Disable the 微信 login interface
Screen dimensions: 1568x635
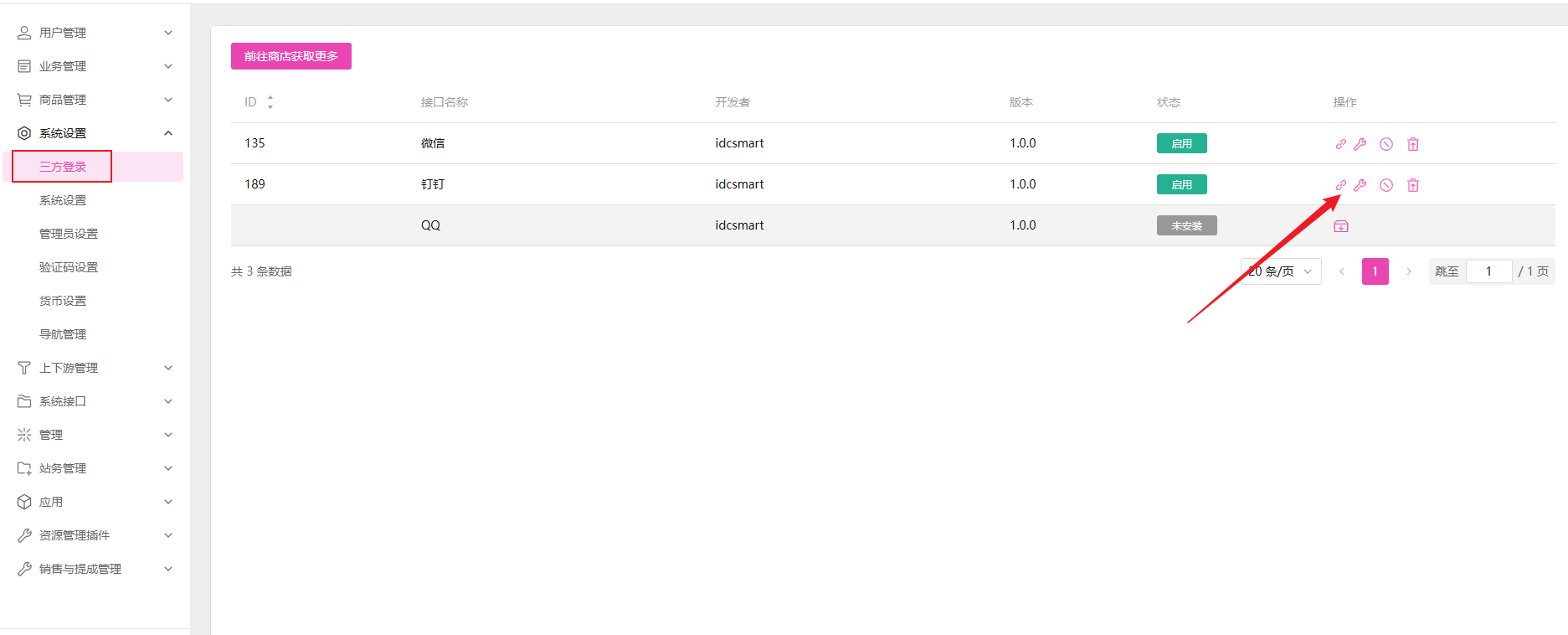1386,144
